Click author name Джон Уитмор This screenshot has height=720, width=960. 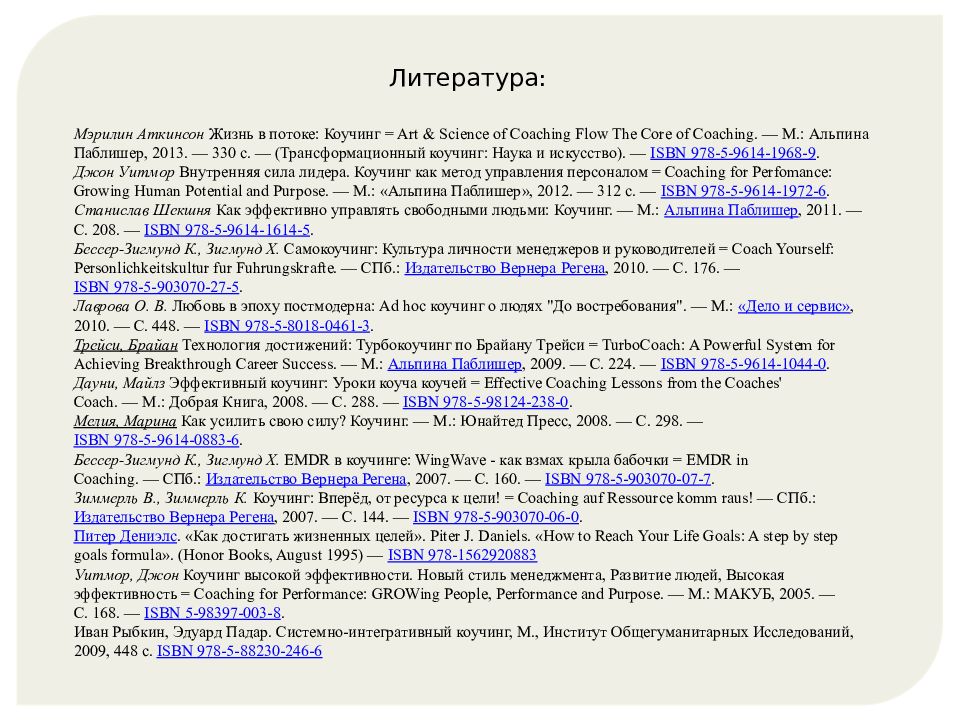point(124,172)
